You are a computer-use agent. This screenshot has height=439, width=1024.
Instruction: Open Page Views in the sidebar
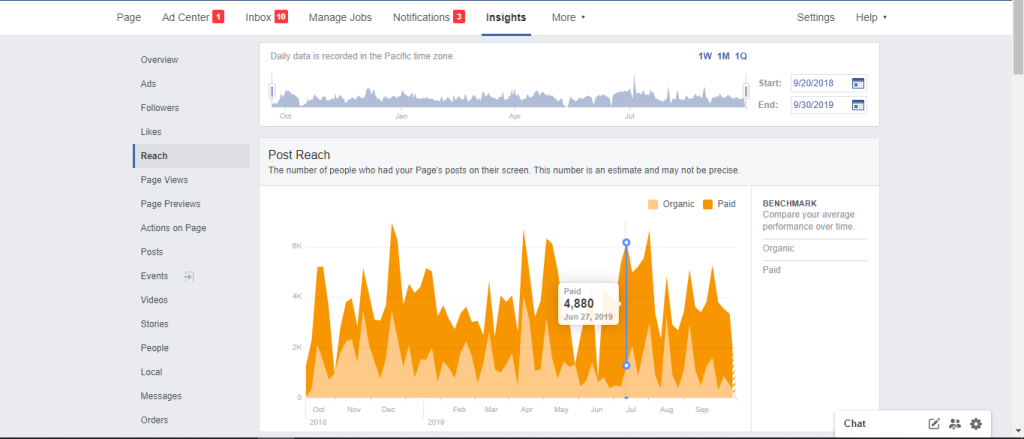coord(164,180)
